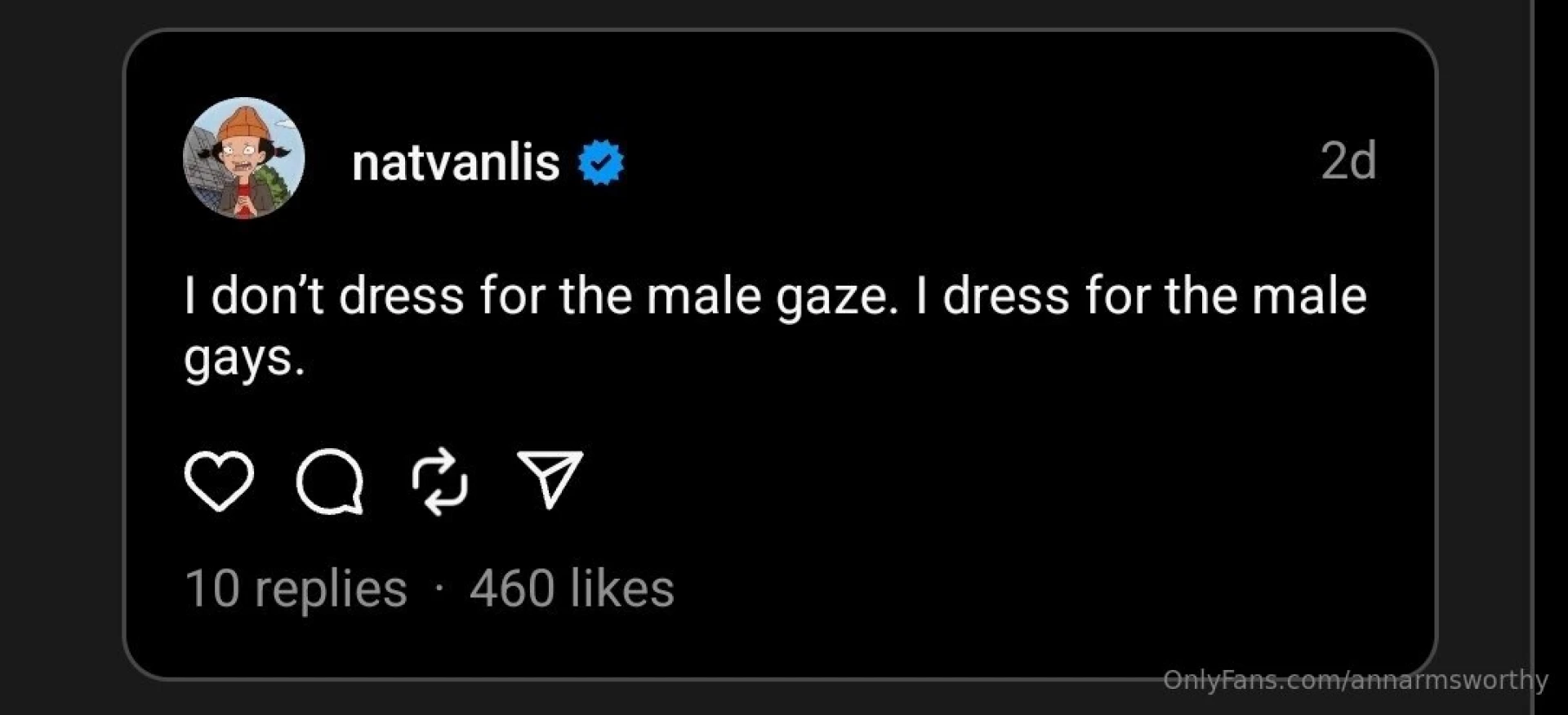Expand the replies under the post
The height and width of the screenshot is (715, 1568).
(x=294, y=587)
